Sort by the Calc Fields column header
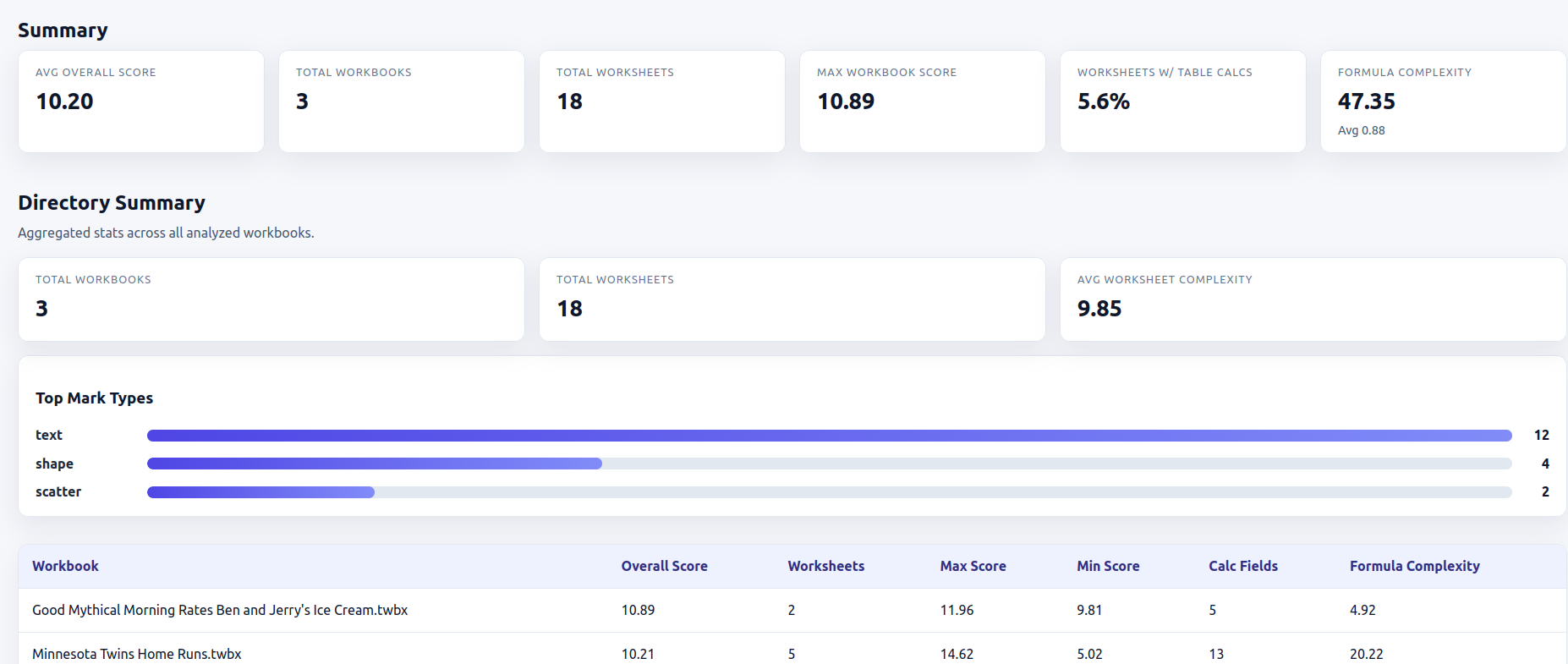Image resolution: width=1568 pixels, height=664 pixels. pos(1242,567)
